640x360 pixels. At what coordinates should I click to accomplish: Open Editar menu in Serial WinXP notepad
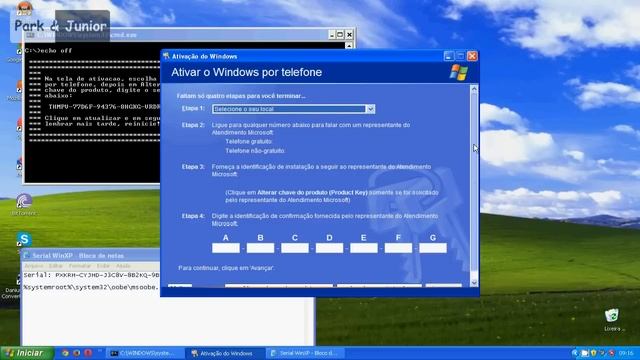click(x=56, y=266)
